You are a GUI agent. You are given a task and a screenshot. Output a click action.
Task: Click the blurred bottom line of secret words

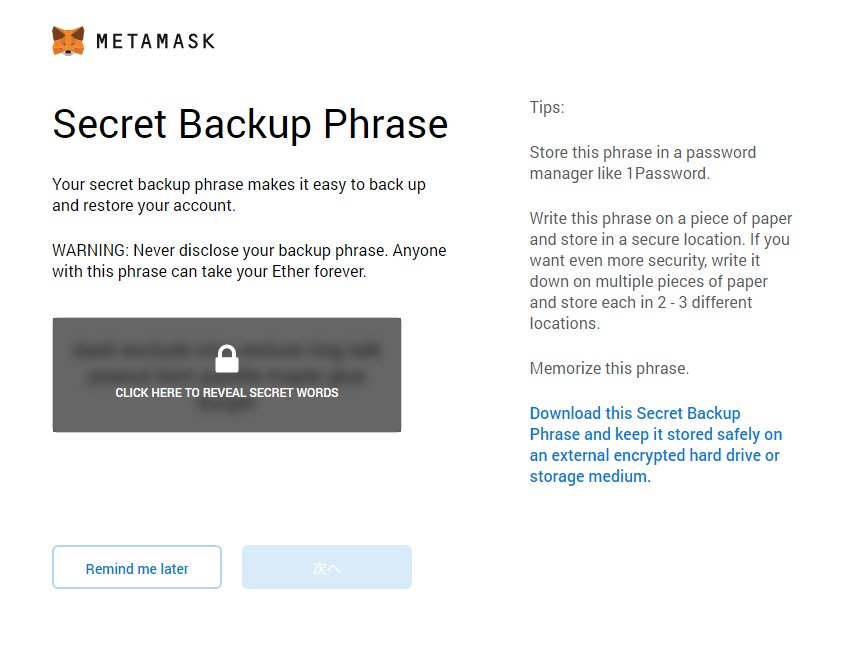click(227, 409)
